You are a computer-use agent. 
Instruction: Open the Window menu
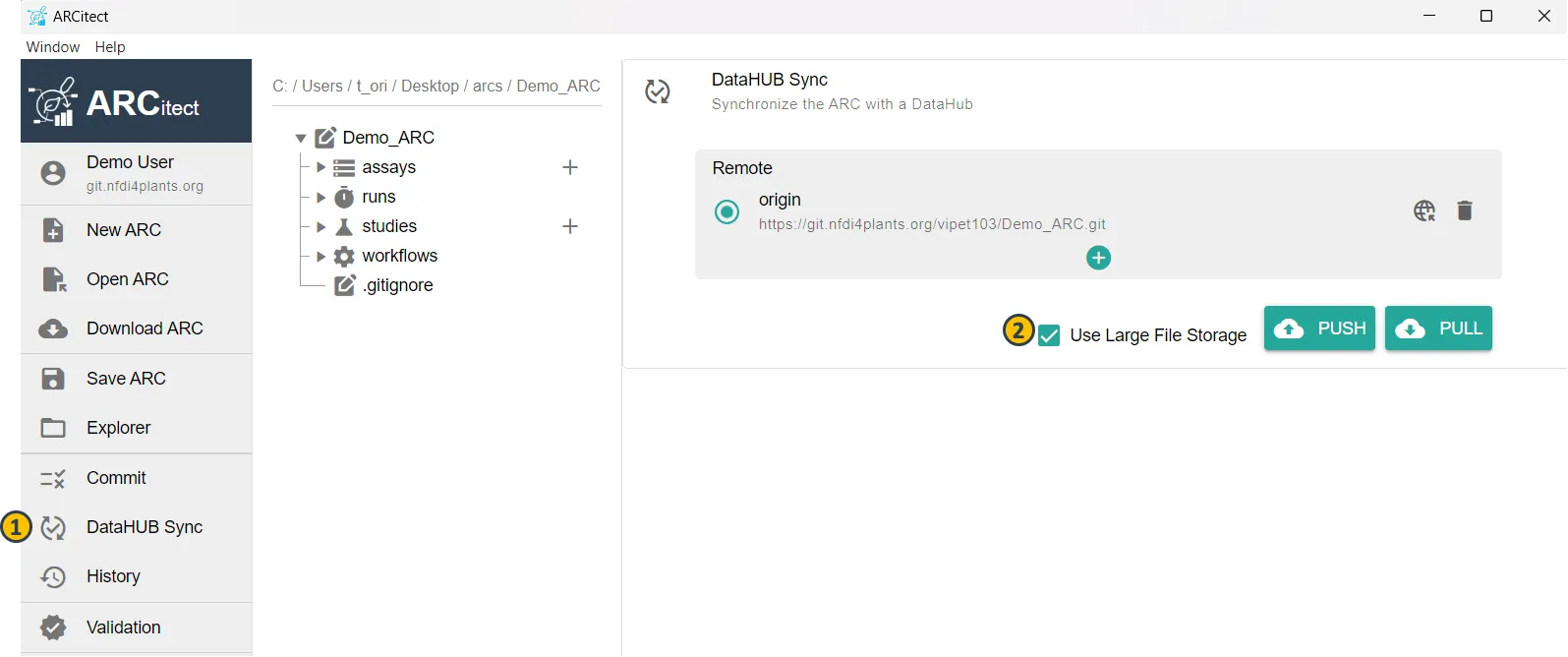53,47
